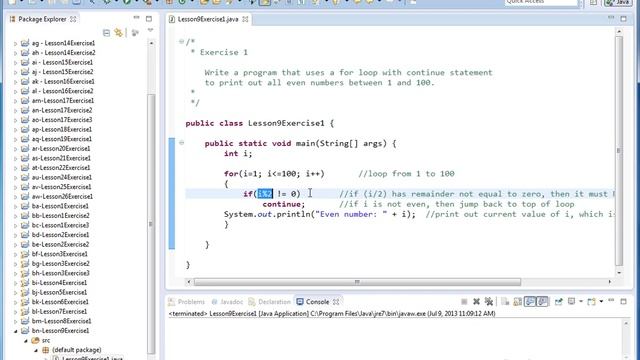
Task: Click the editor vertical scrollbar
Action: 619,151
